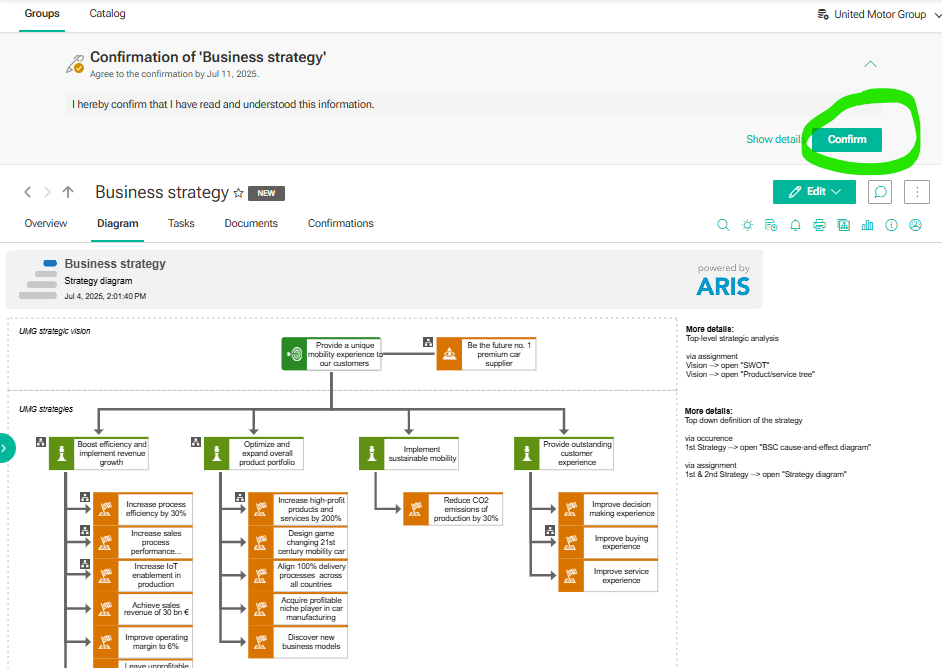Screen dimensions: 942x668
Task: Click the Show details link
Action: click(x=775, y=139)
